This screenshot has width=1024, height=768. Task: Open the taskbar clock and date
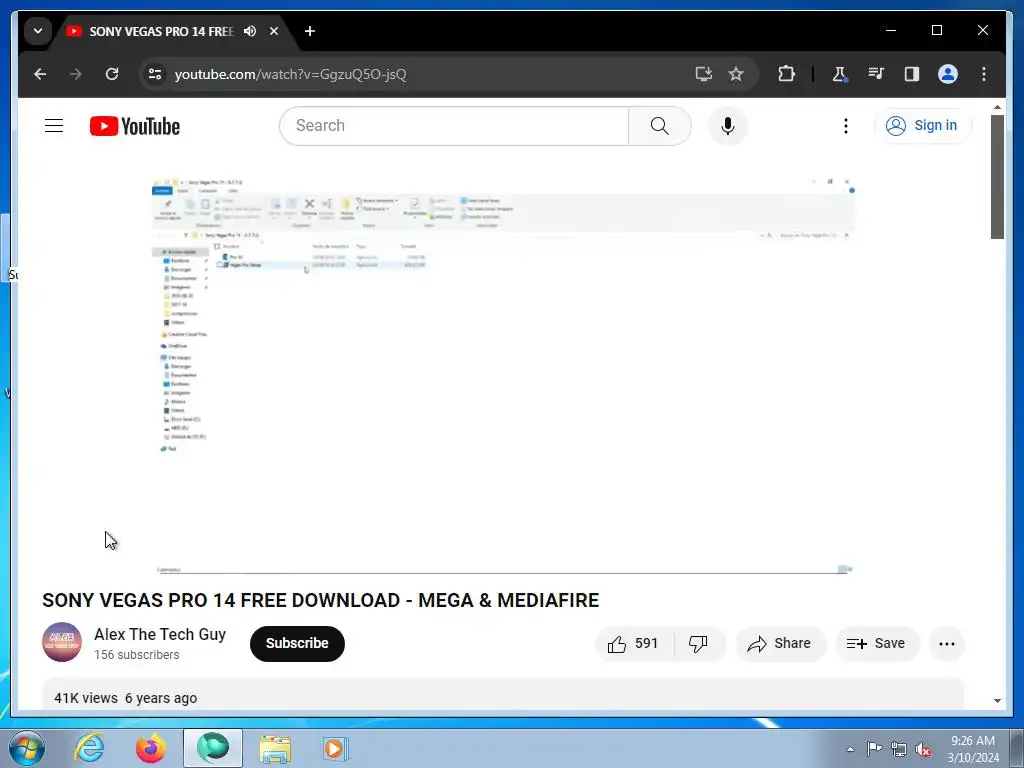973,749
